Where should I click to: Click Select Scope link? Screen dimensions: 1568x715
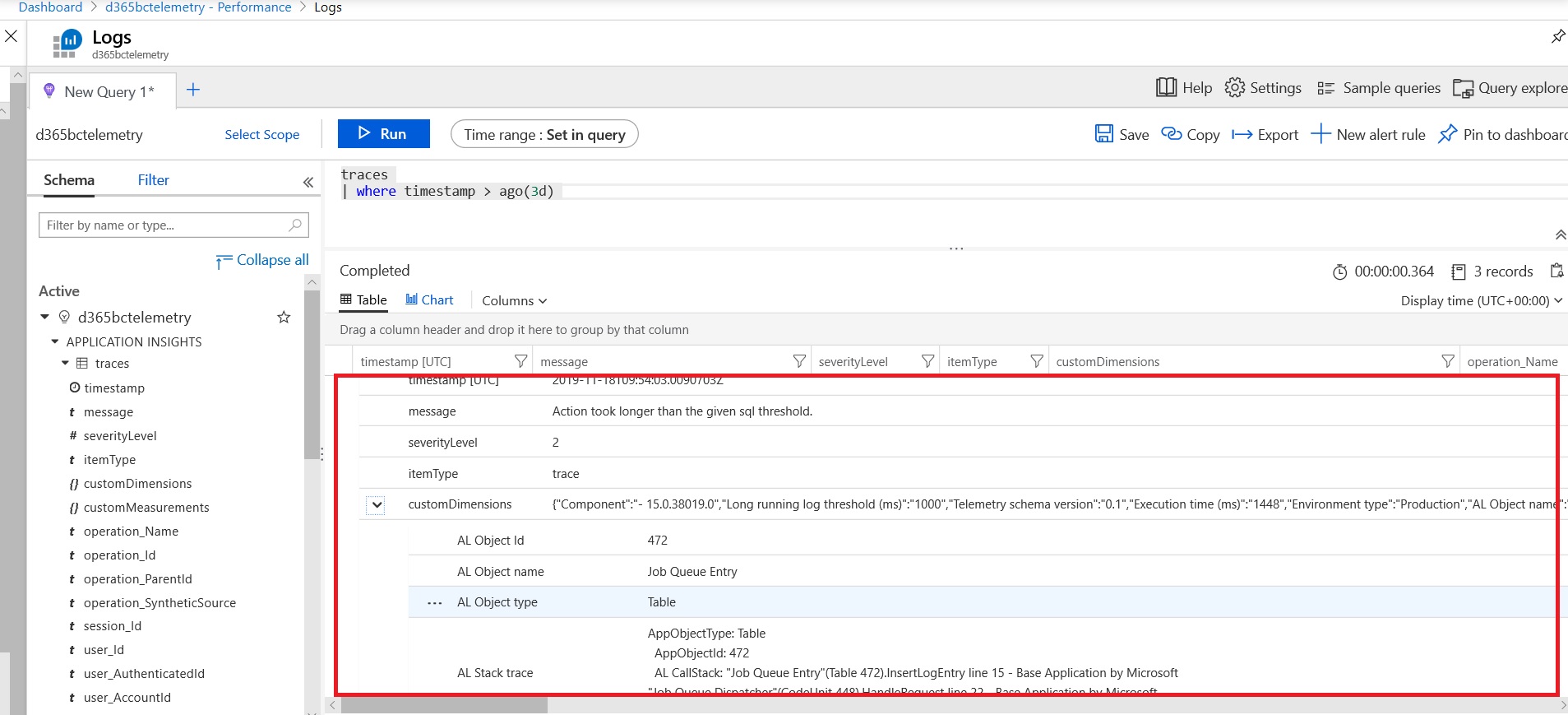click(x=261, y=134)
